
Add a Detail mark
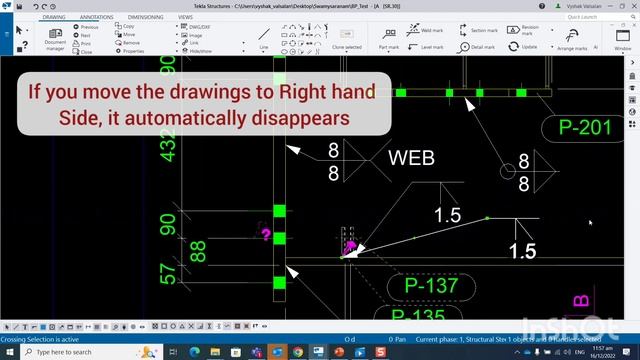point(476,47)
